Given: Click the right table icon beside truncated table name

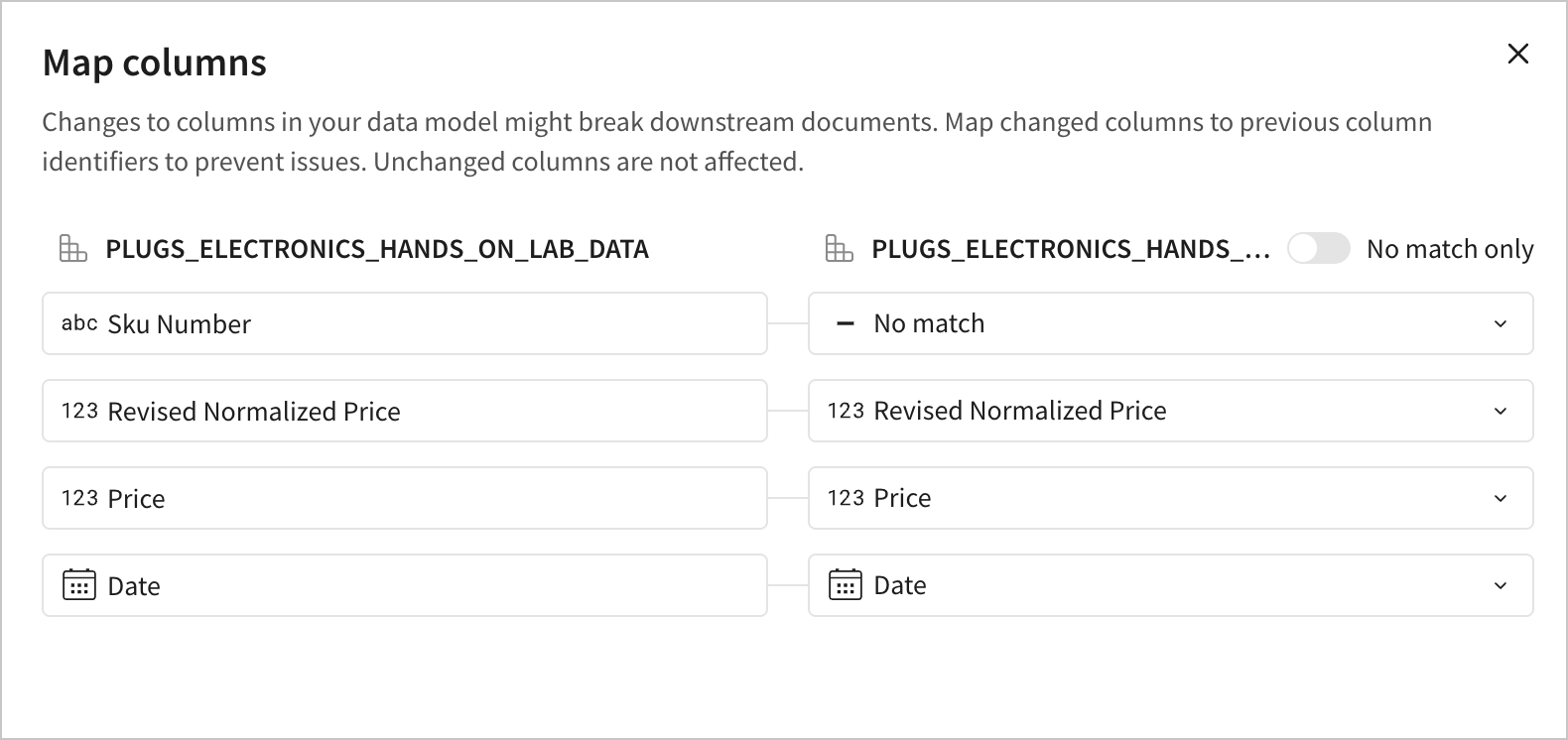Looking at the screenshot, I should 840,249.
